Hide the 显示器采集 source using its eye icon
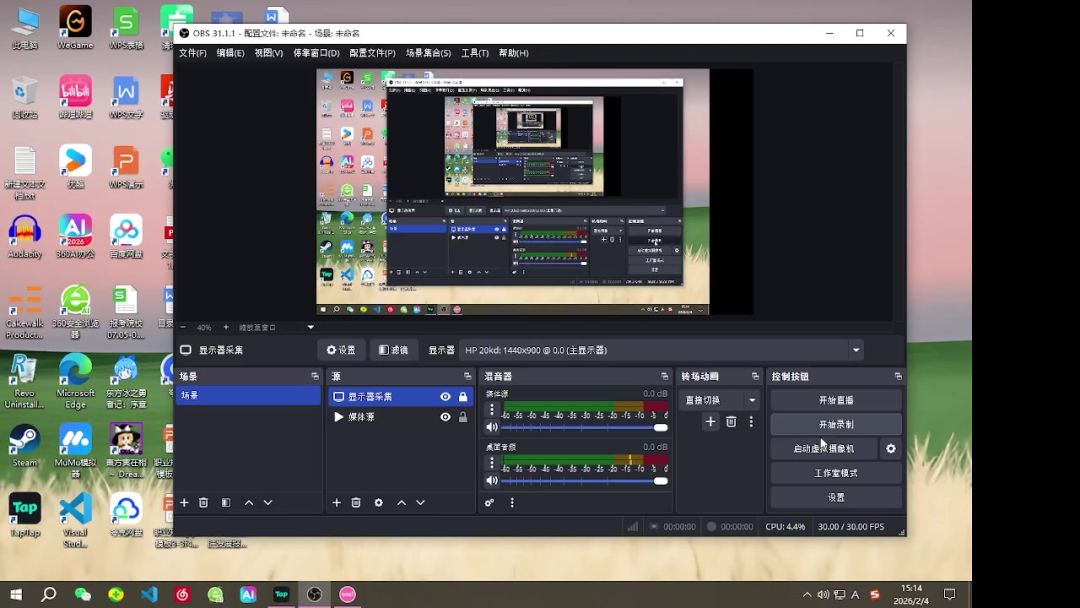Image resolution: width=1080 pixels, height=608 pixels. 445,397
